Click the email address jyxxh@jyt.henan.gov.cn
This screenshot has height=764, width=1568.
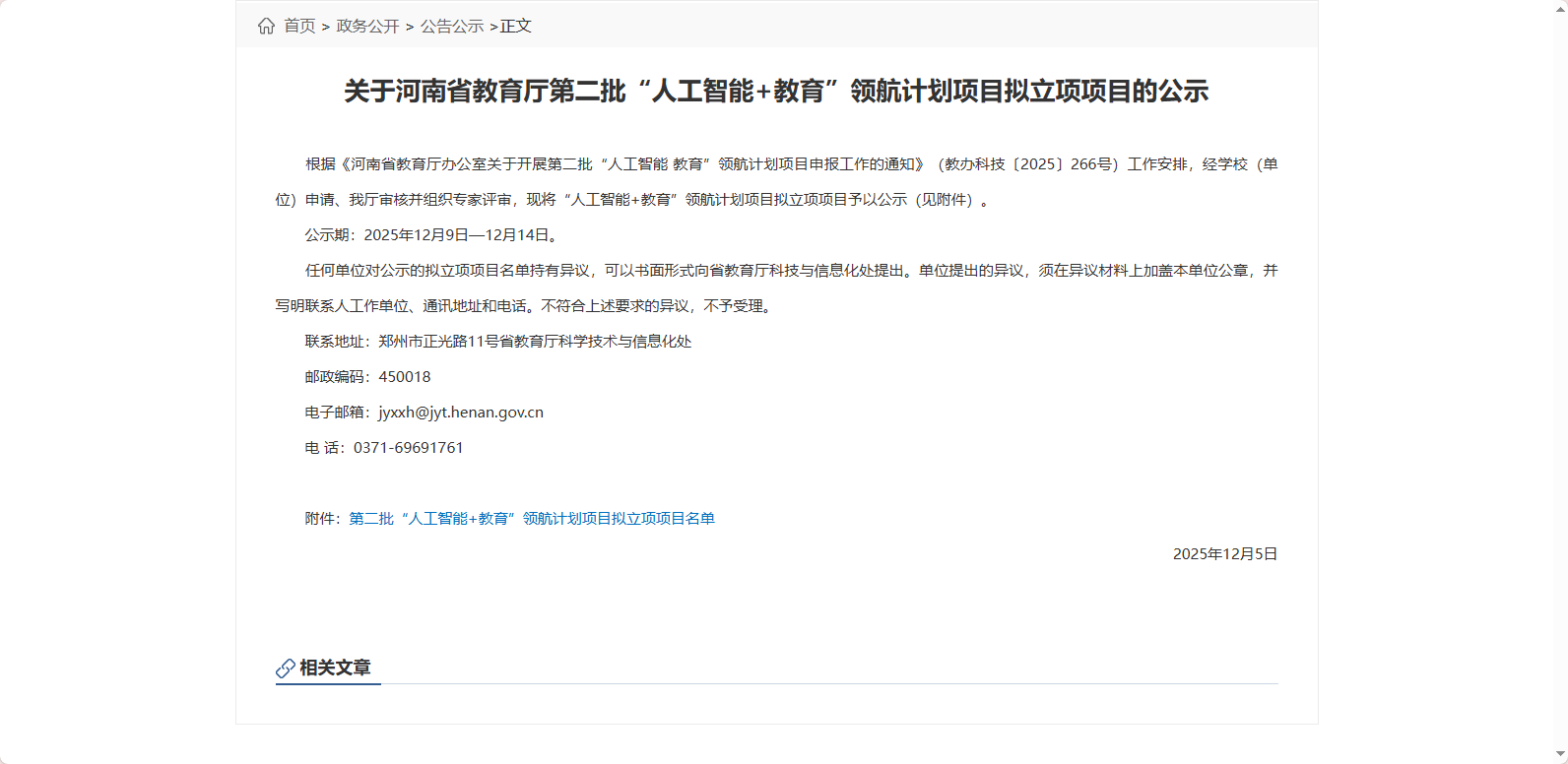[x=461, y=413]
